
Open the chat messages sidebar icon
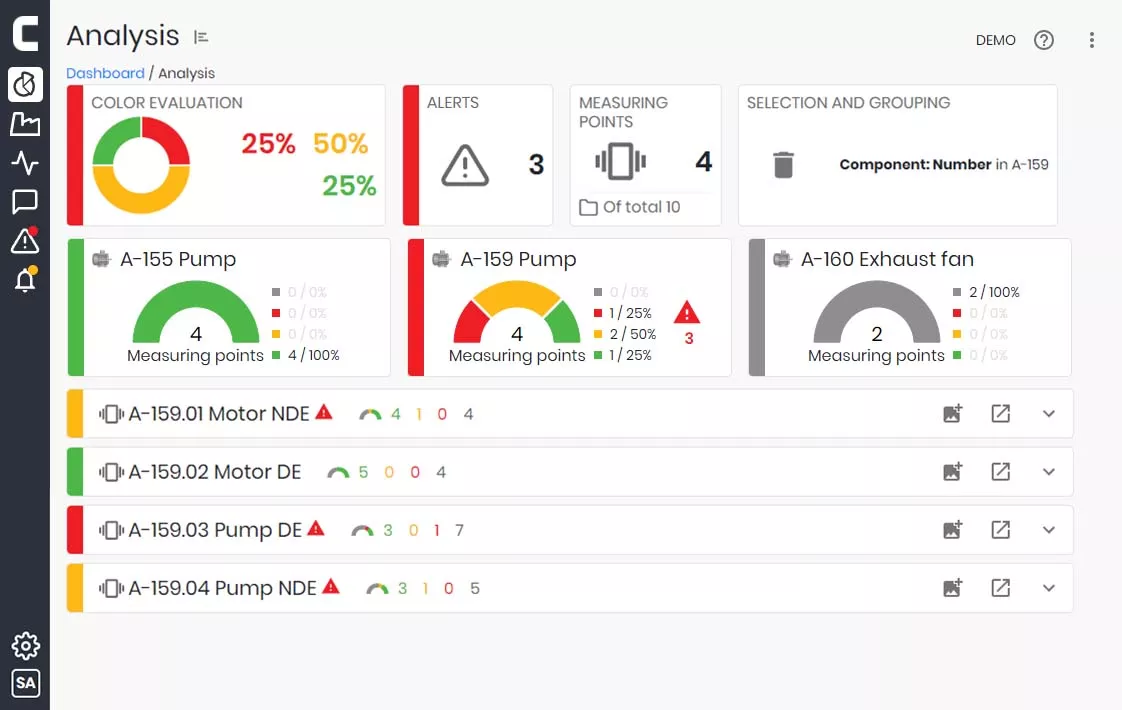25,202
